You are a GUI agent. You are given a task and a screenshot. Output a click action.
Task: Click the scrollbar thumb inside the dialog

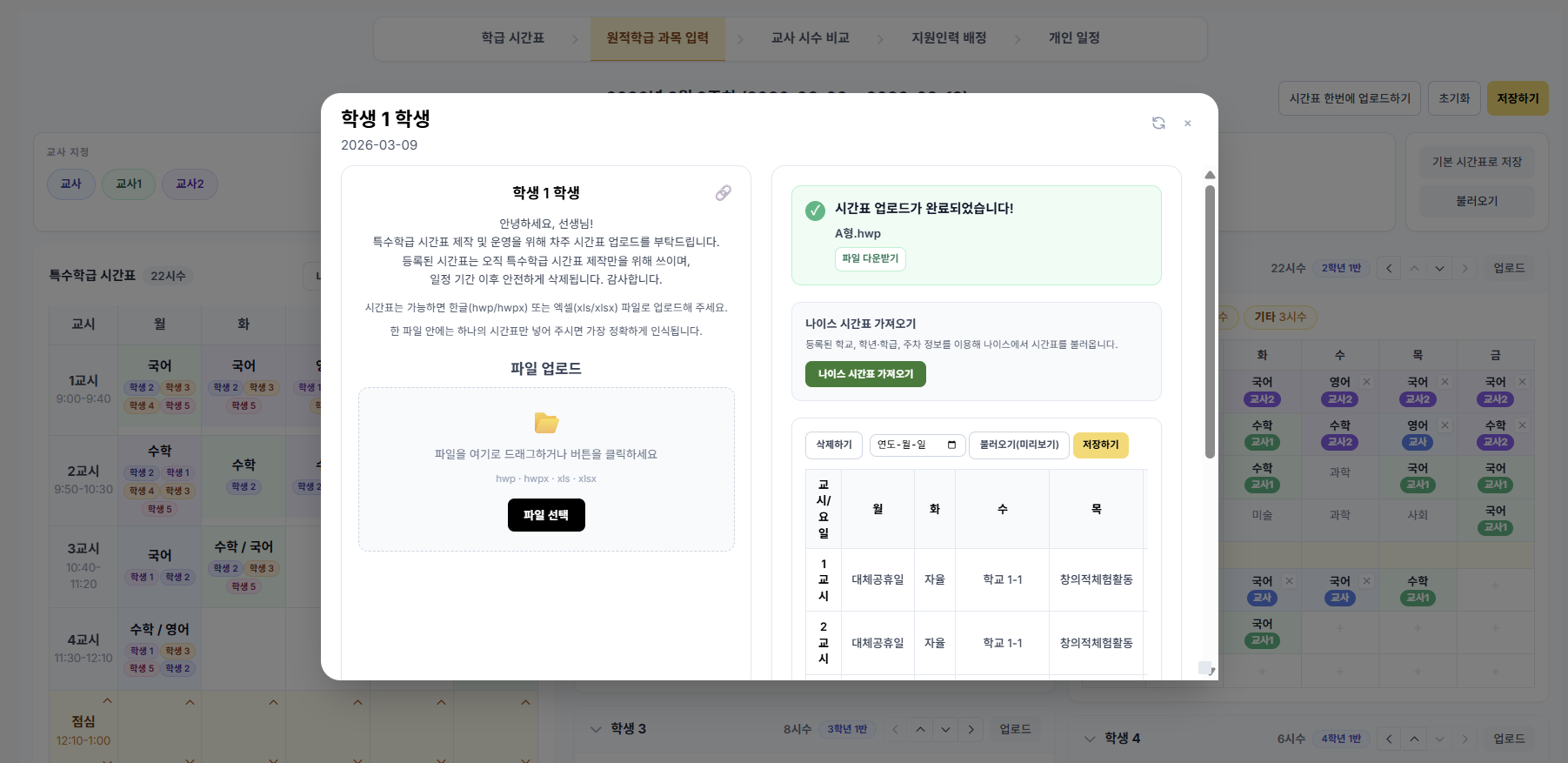pos(1210,313)
